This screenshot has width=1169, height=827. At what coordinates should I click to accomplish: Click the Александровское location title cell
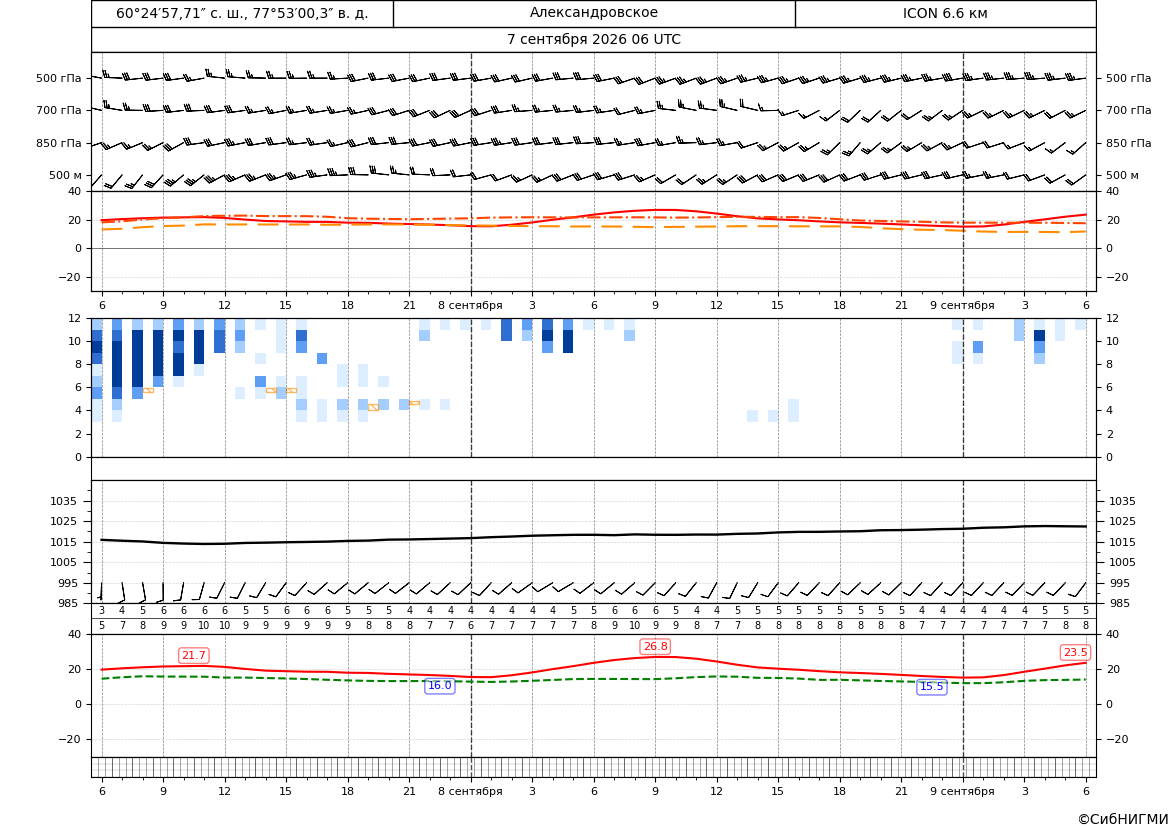click(x=594, y=13)
